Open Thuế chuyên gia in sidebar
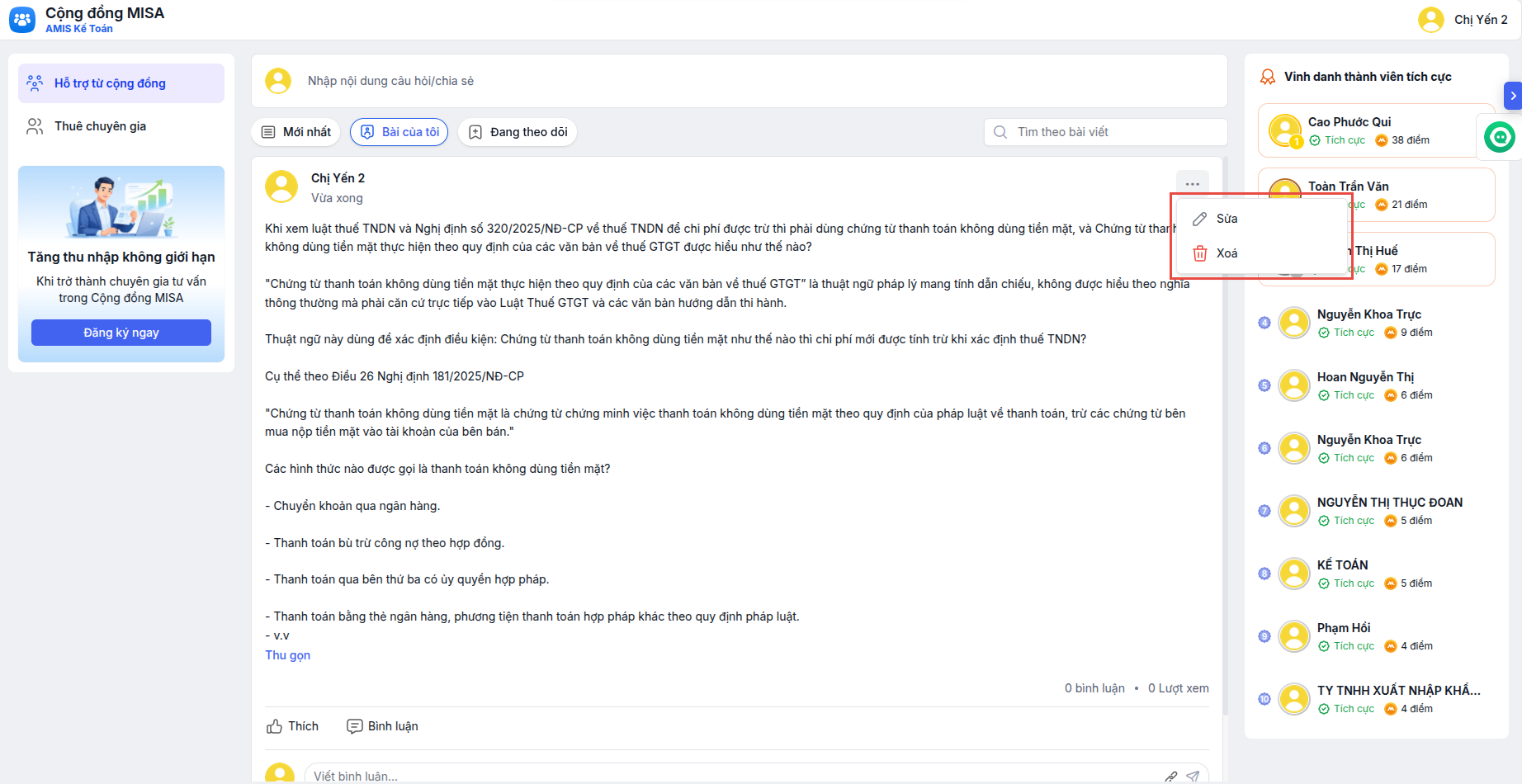Screen dimensions: 1522x784 100,126
